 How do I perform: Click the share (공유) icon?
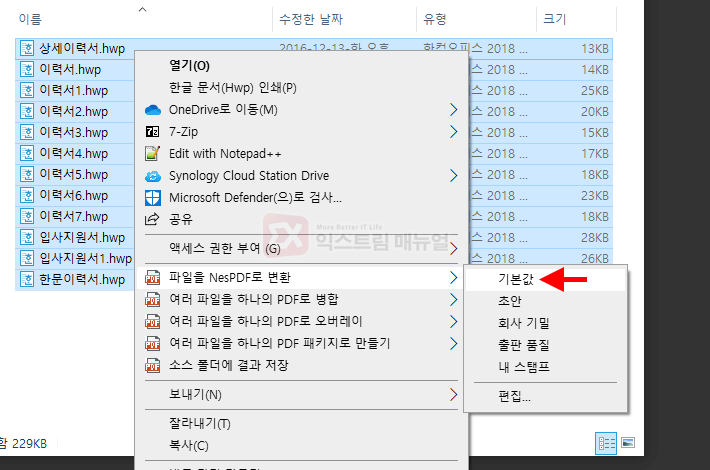pyautogui.click(x=152, y=219)
